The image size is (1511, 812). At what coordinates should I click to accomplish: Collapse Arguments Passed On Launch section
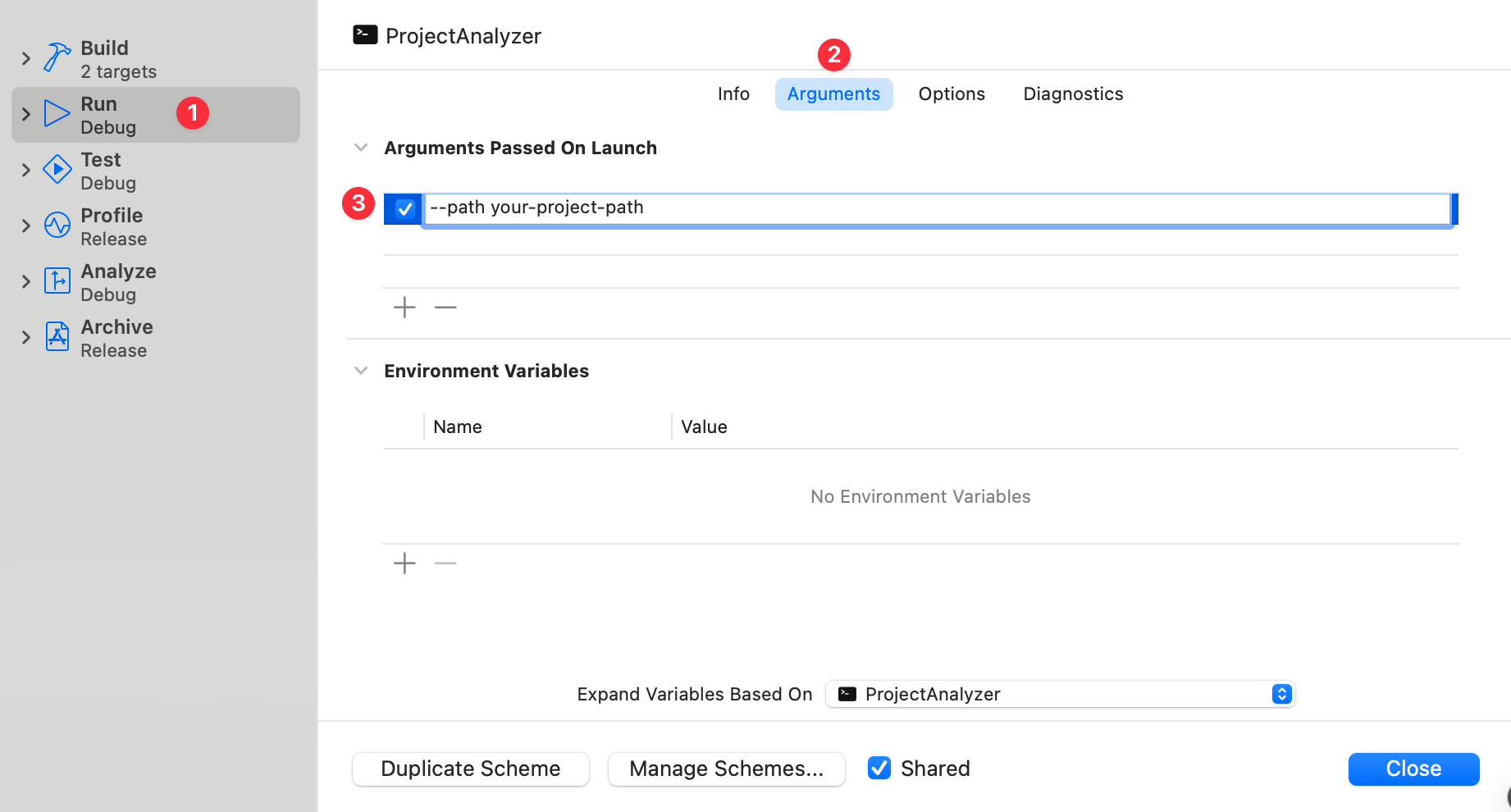point(361,148)
